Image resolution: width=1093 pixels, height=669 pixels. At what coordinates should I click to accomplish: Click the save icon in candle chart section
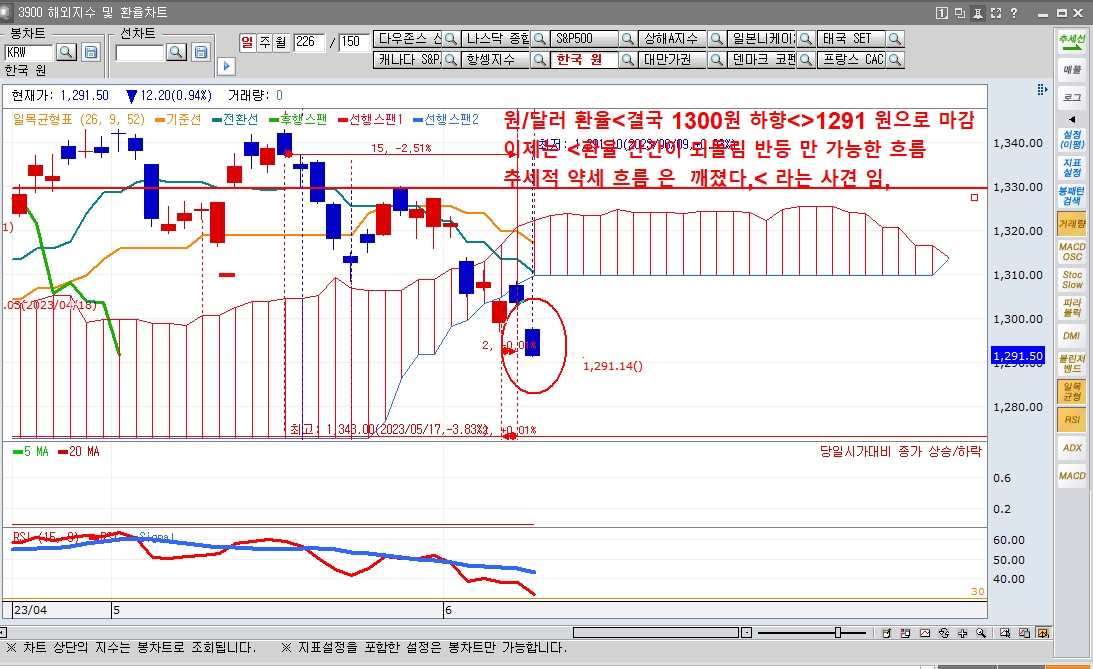click(x=91, y=52)
